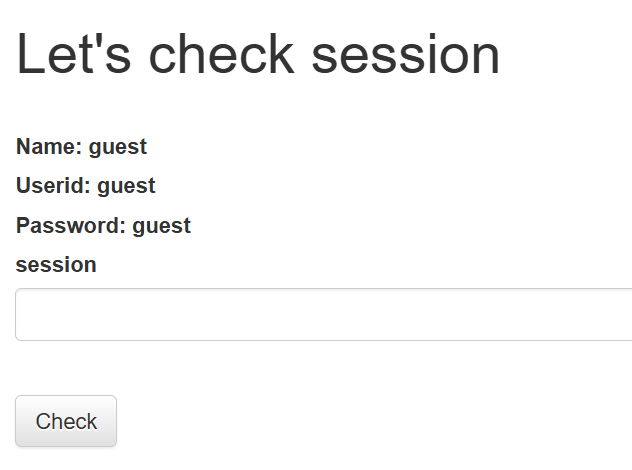The image size is (632, 470).
Task: Focus the session input field
Action: click(324, 314)
